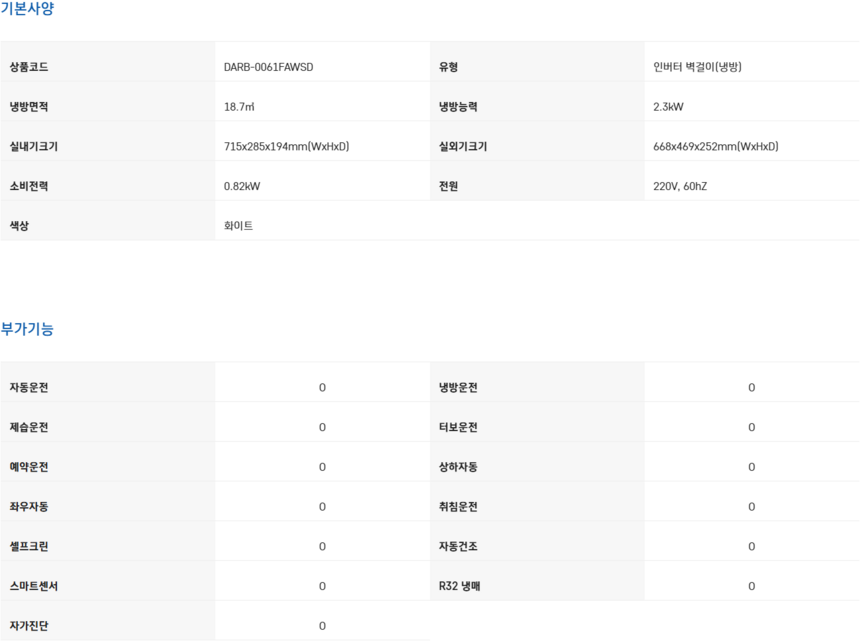This screenshot has width=860, height=643.
Task: Click the 셀프크린 feature label
Action: point(29,547)
